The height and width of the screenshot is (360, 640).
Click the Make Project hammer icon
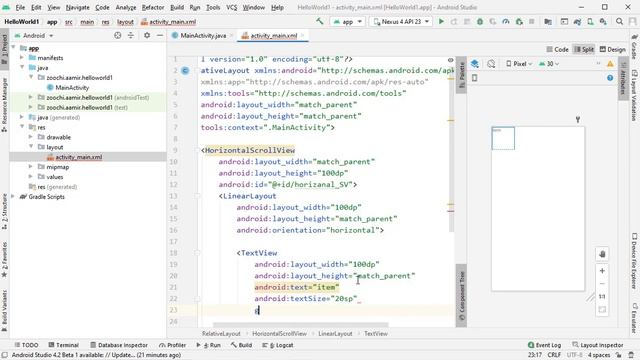pos(320,21)
